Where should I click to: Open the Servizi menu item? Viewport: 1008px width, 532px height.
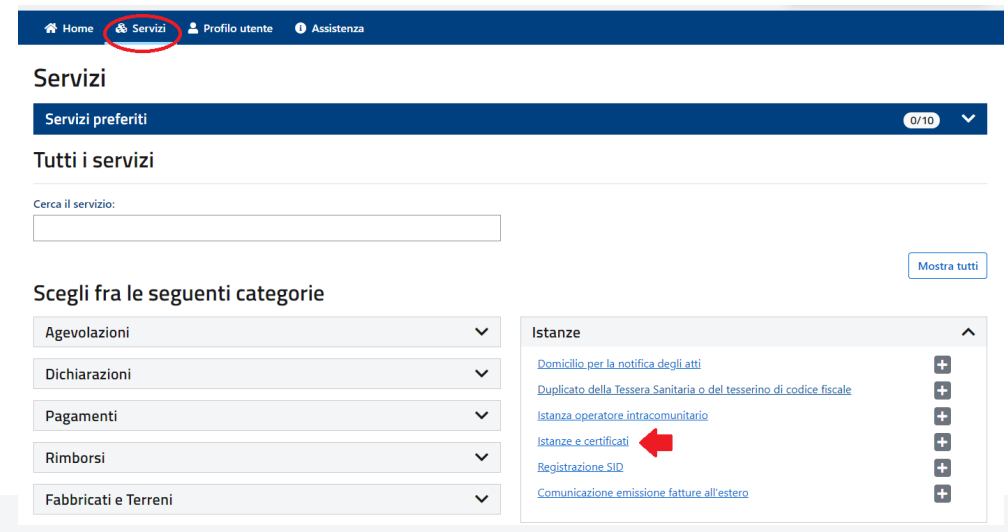tap(141, 28)
